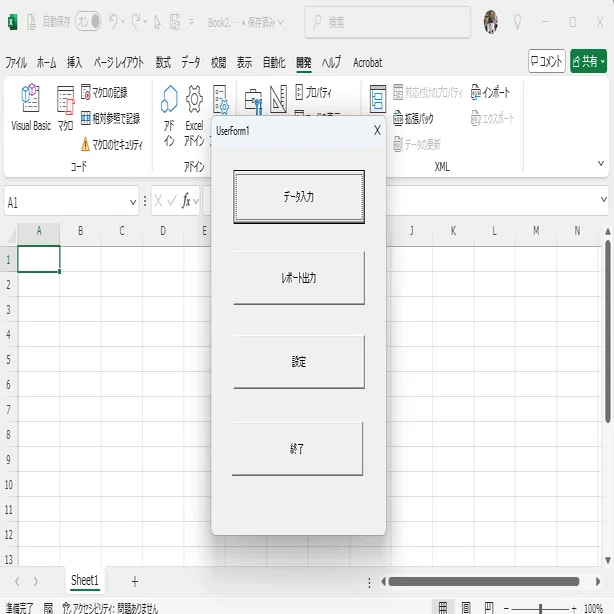Switch to page layout view icon
Screen dimensions: 614x614
pyautogui.click(x=466, y=608)
